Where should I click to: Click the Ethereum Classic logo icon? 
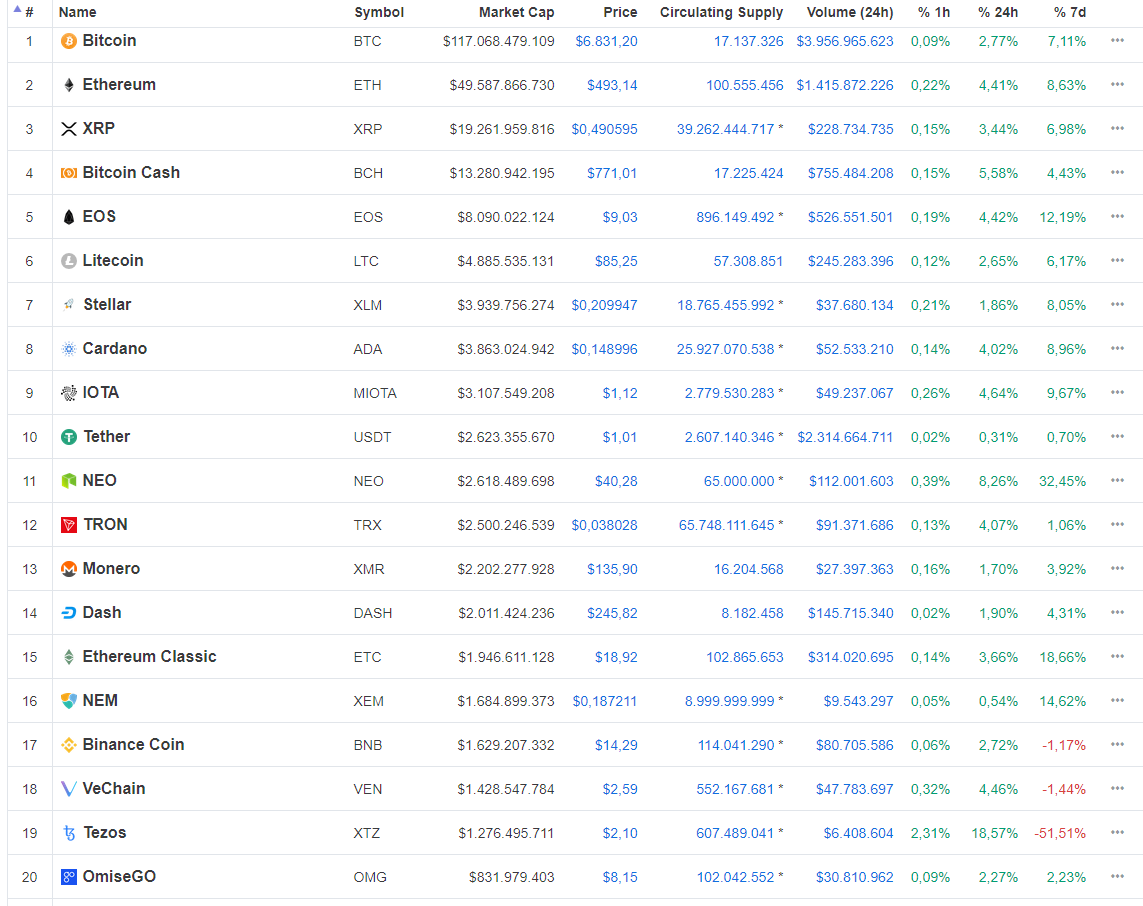(x=69, y=657)
